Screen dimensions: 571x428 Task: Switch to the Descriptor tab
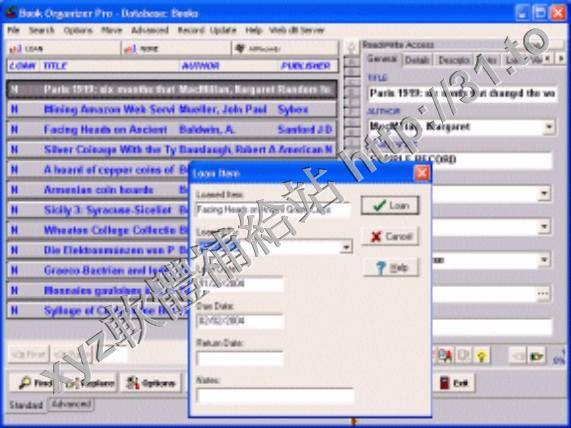point(453,60)
